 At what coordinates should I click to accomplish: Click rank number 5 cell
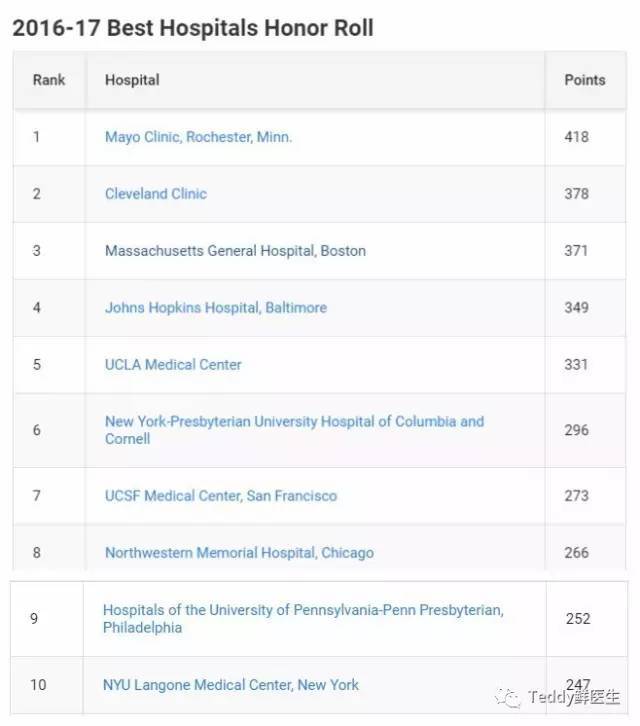pos(37,365)
